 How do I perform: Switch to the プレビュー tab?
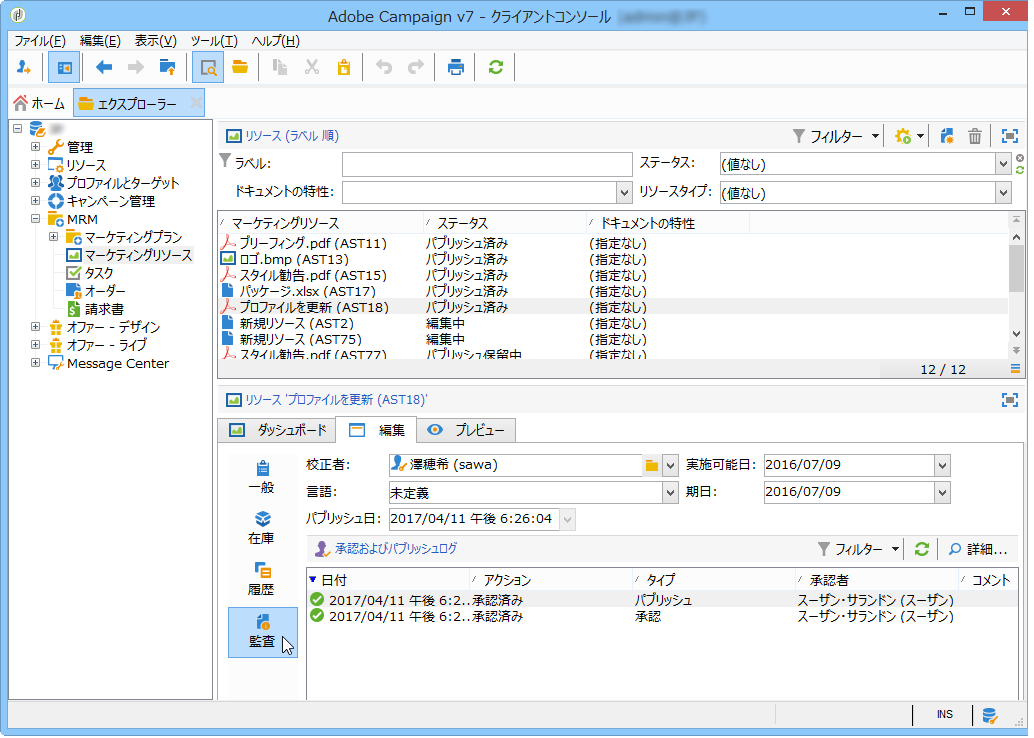tap(466, 431)
